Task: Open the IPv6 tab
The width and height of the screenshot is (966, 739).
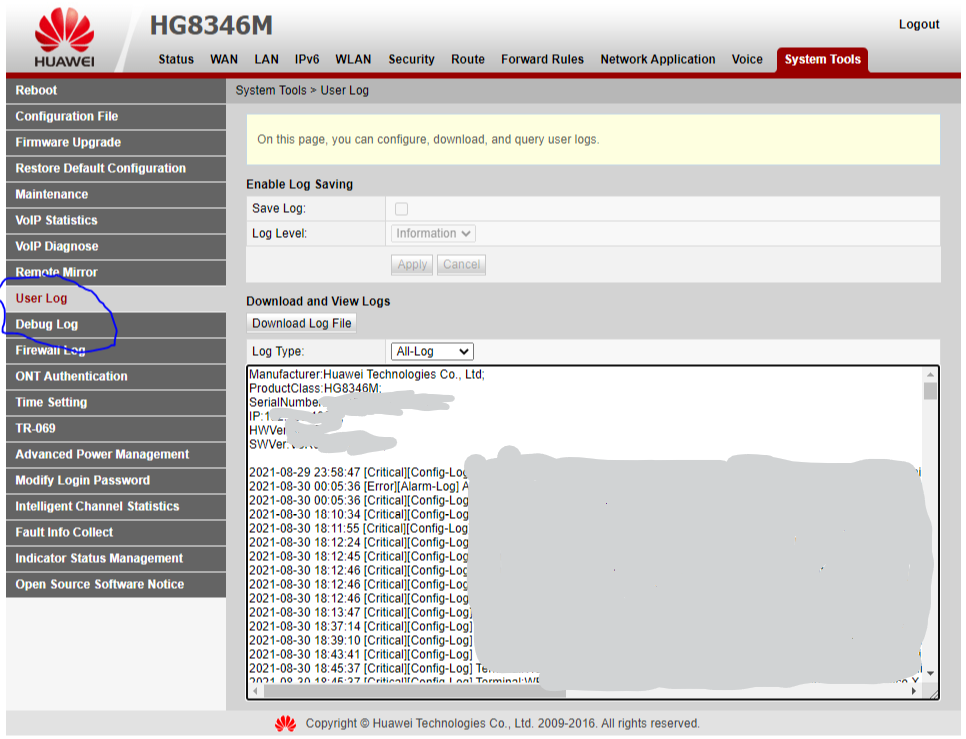Action: pyautogui.click(x=307, y=59)
